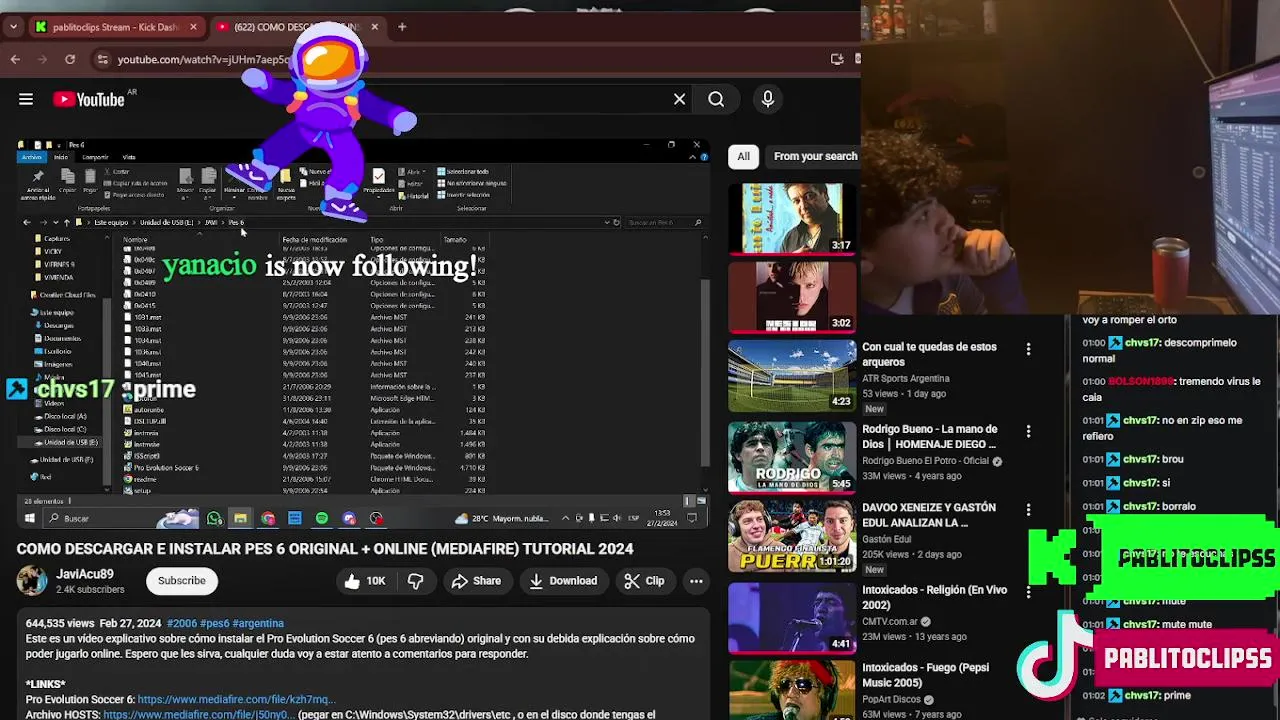This screenshot has height=720, width=1280.
Task: Open site information icon in address bar
Action: pyautogui.click(x=103, y=59)
